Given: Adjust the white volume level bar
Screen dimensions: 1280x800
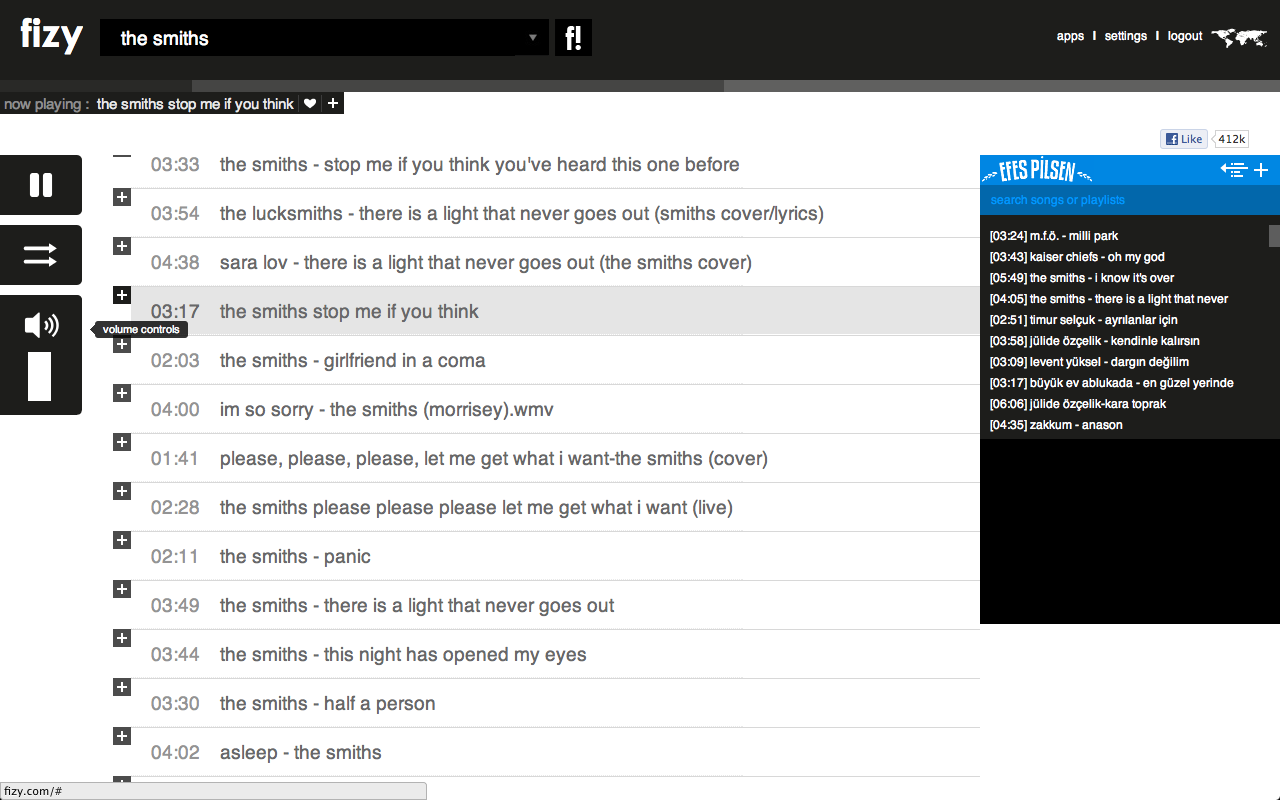Looking at the screenshot, I should [x=39, y=376].
